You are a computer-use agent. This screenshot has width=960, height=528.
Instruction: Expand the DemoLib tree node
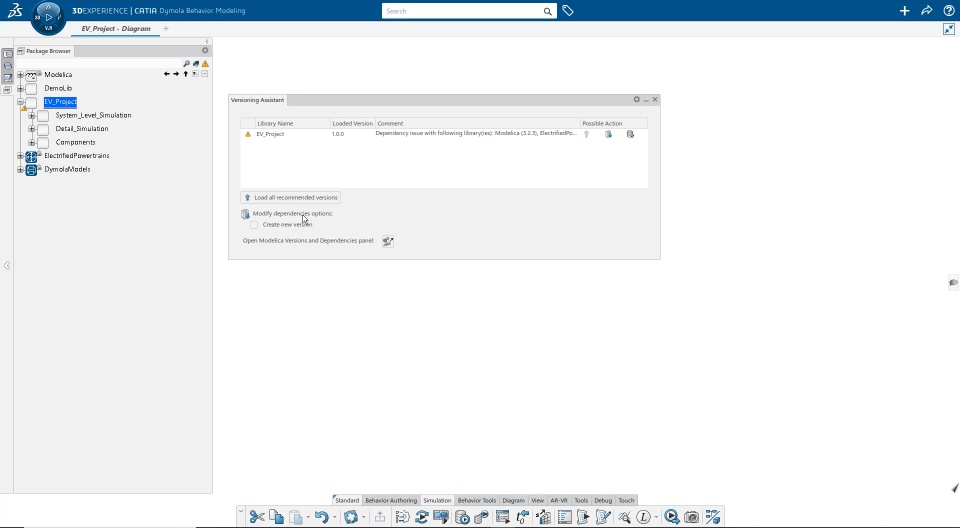(20, 88)
